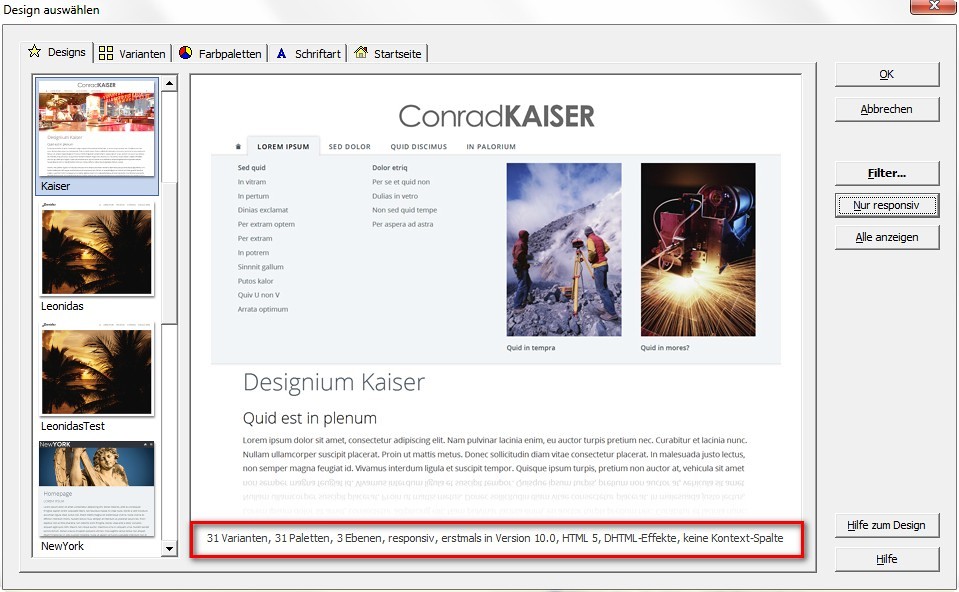Click the house icon for Startseite

pos(361,53)
